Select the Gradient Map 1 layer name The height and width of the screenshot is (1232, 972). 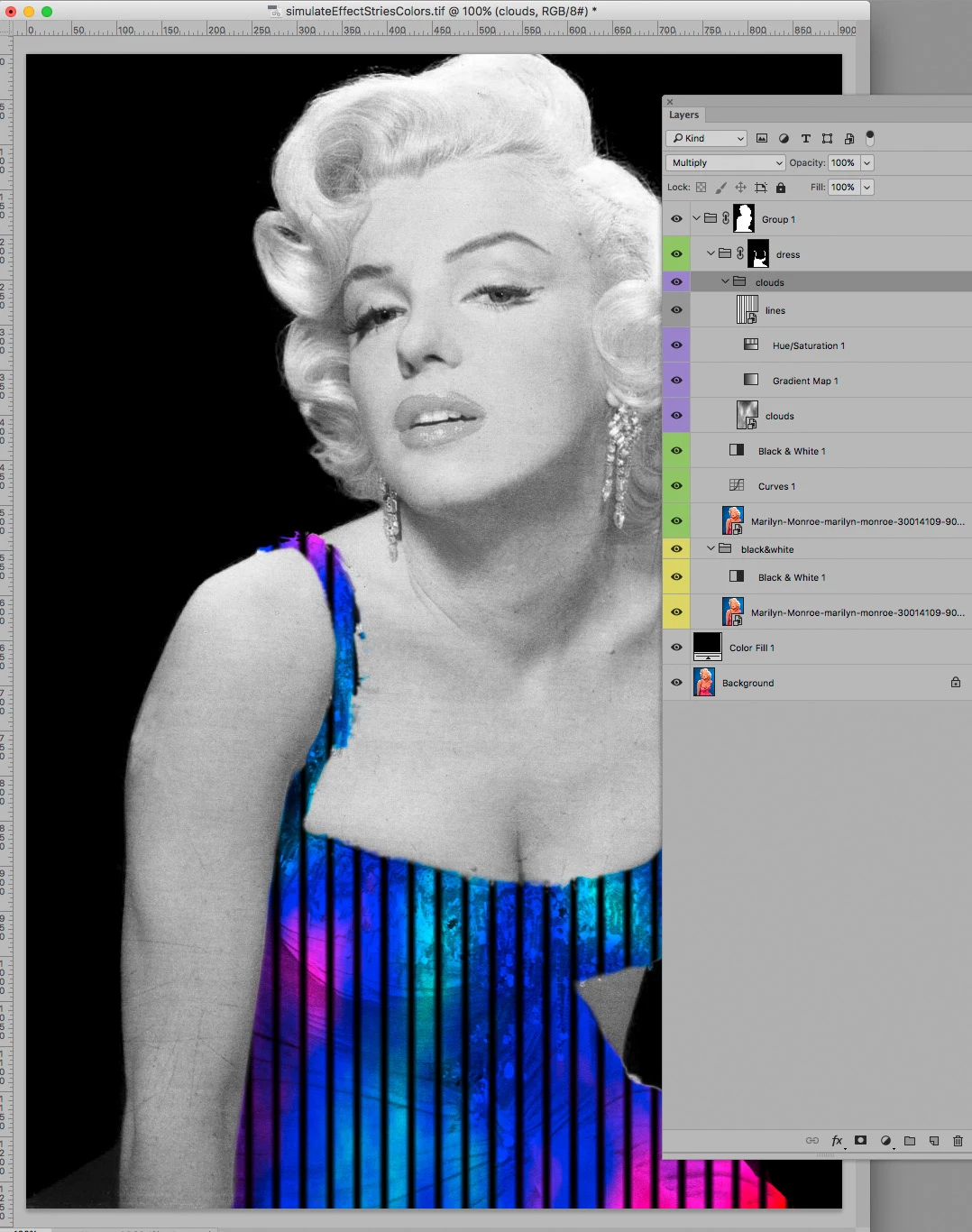[x=805, y=381]
